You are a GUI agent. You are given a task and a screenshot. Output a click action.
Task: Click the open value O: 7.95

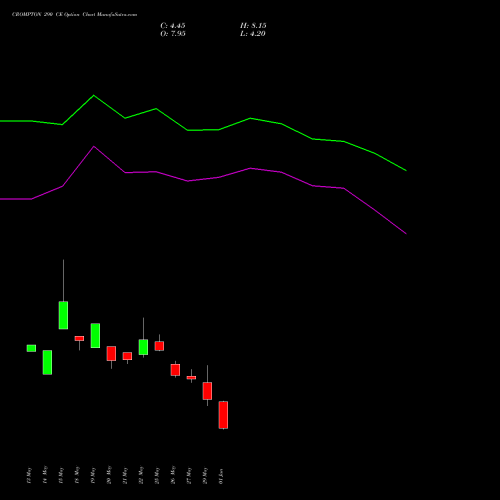173,34
